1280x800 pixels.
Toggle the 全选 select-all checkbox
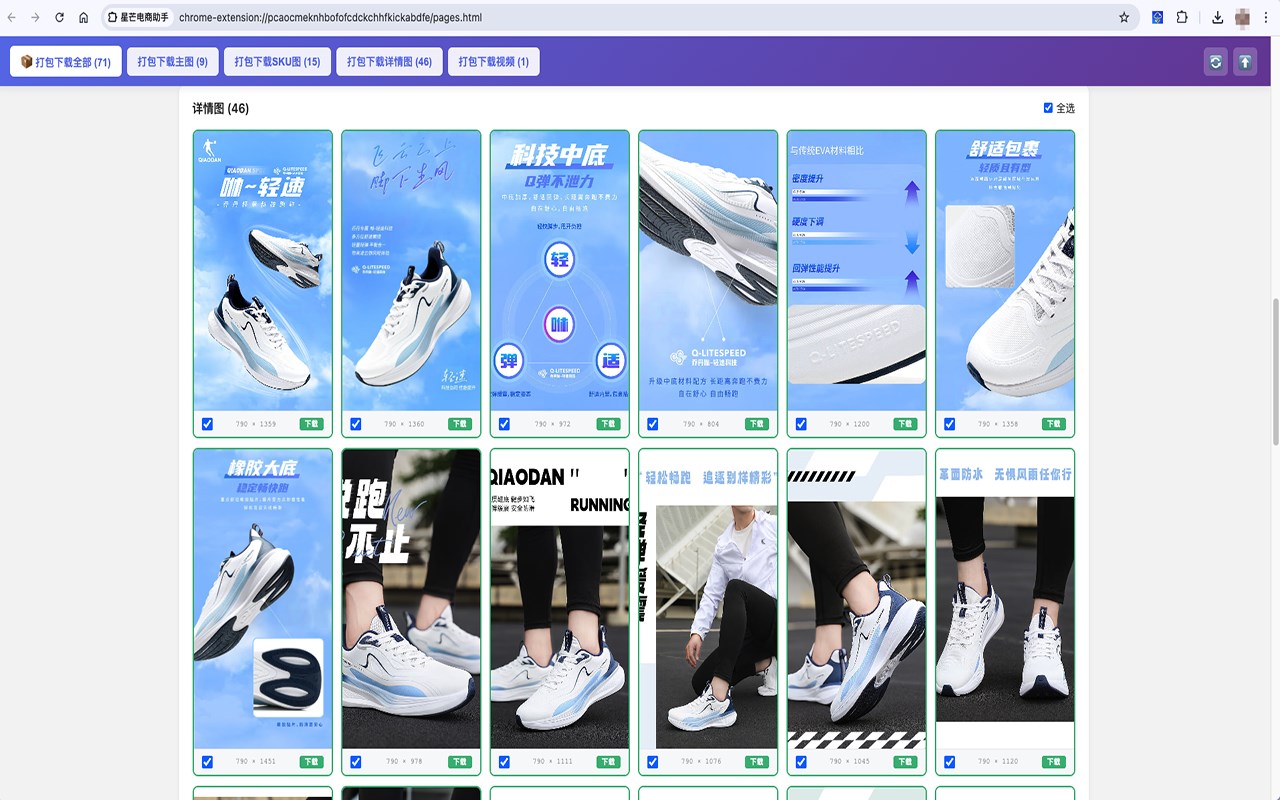1048,108
